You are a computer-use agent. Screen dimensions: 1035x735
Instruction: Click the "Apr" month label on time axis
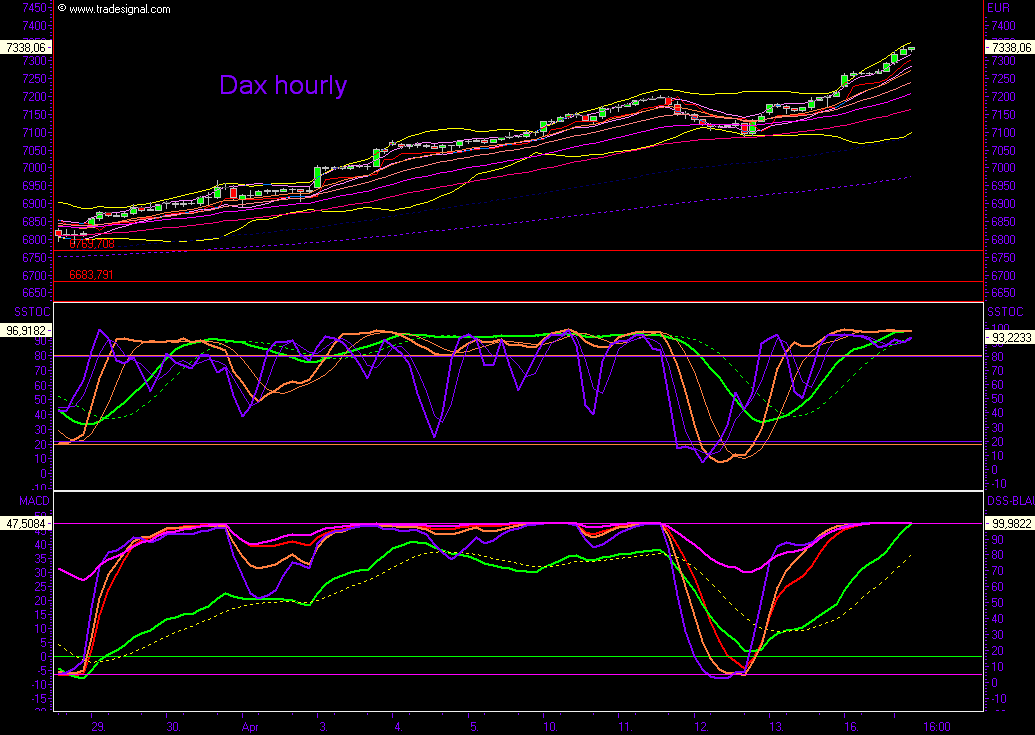coord(250,726)
